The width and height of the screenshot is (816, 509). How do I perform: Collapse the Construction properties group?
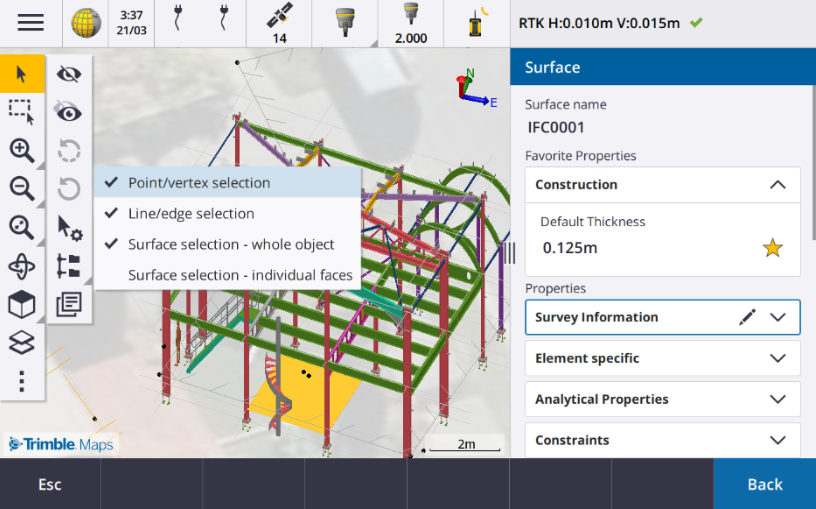coord(777,184)
